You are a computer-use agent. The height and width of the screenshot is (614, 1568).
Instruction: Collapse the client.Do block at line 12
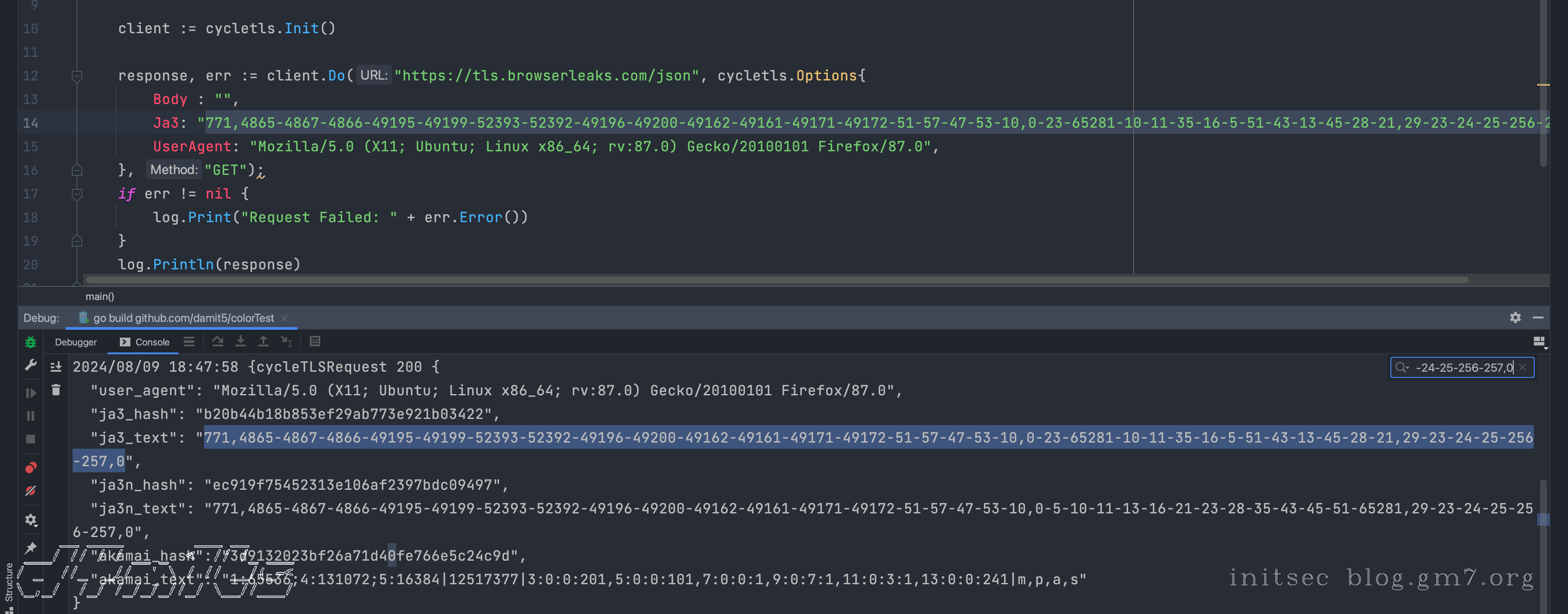click(x=77, y=76)
